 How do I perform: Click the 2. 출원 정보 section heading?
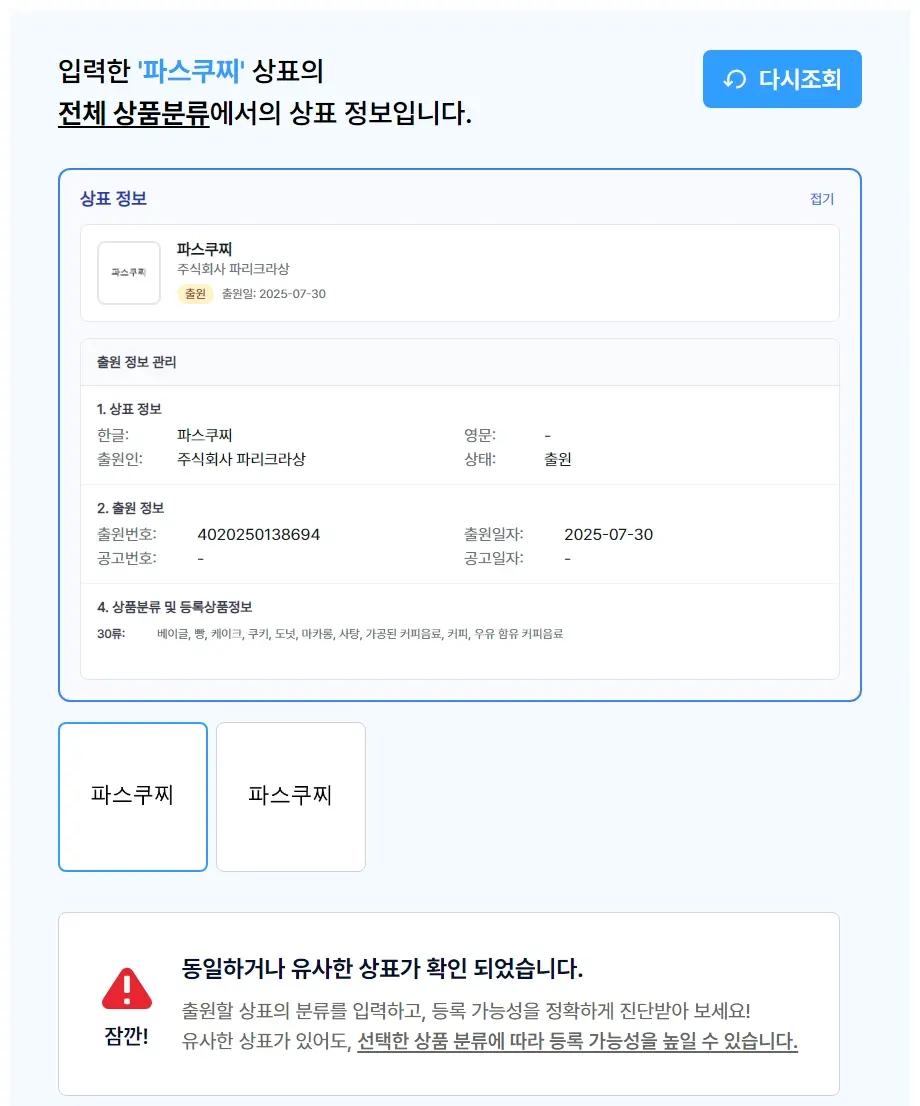pos(131,508)
